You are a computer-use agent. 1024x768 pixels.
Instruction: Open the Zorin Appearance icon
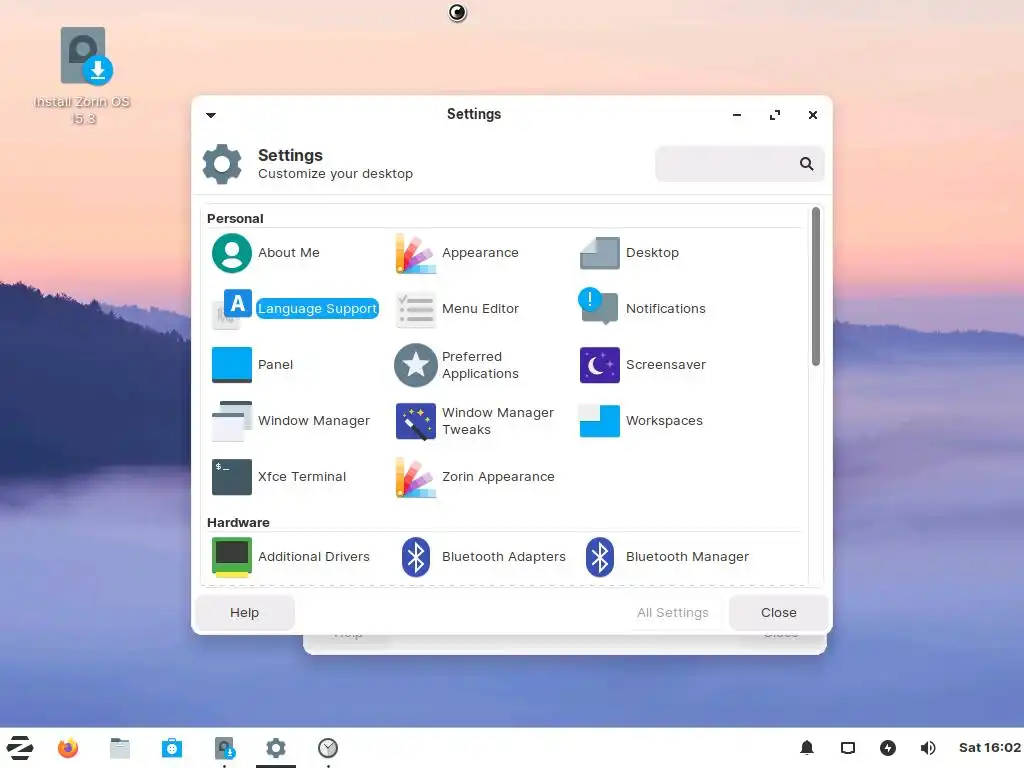click(x=415, y=477)
